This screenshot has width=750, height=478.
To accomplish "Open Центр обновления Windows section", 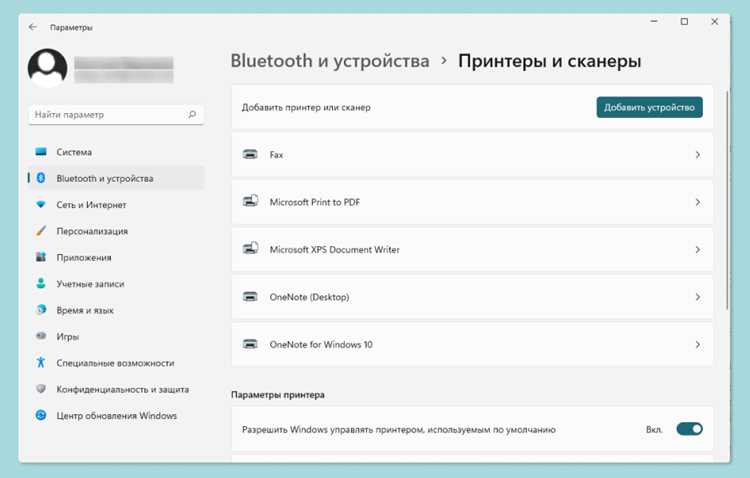I will coord(116,415).
